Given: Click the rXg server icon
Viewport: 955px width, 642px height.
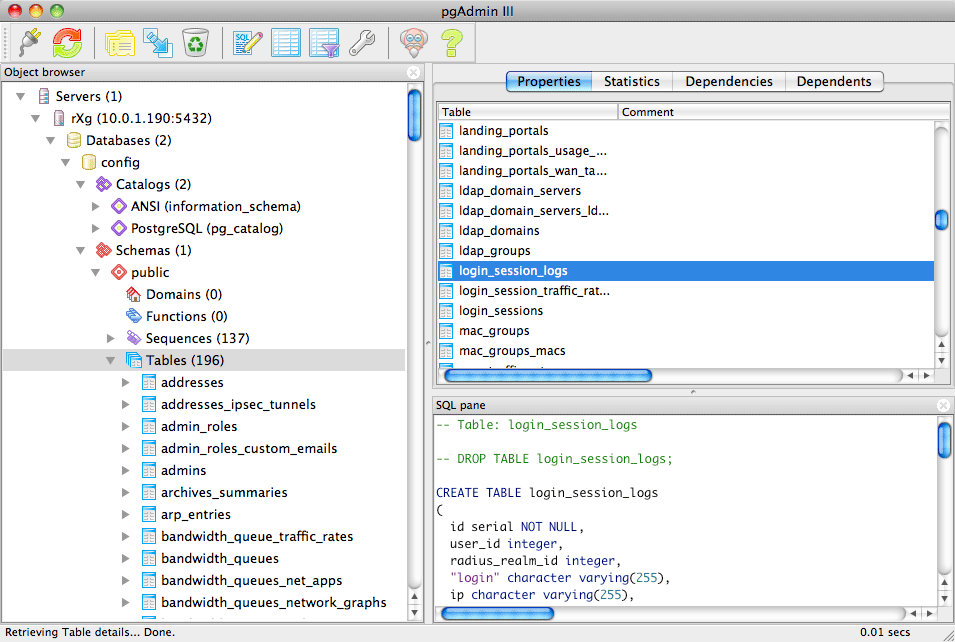Looking at the screenshot, I should click(x=58, y=118).
